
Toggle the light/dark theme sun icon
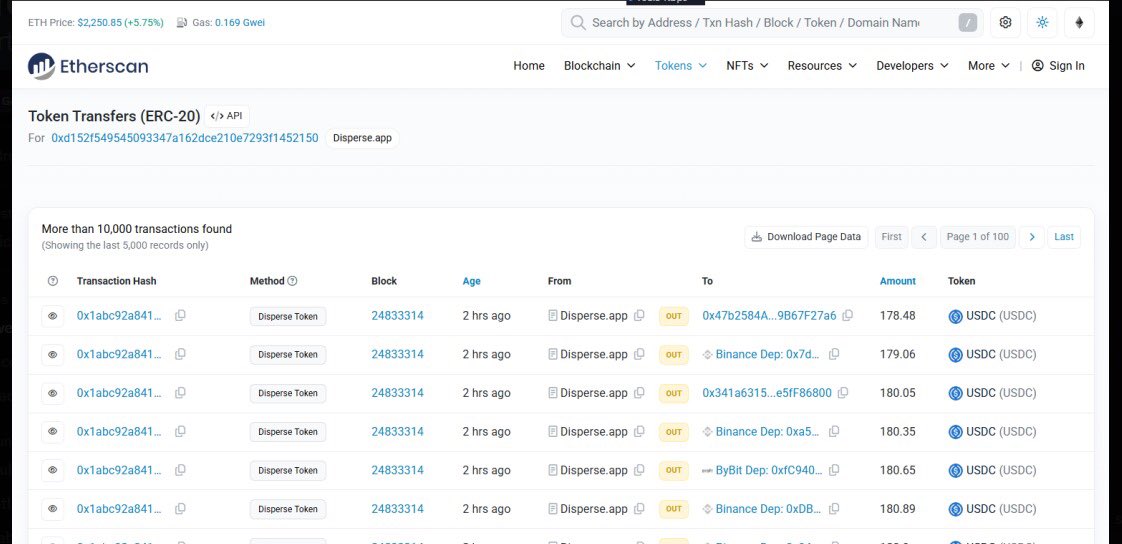coord(1042,22)
